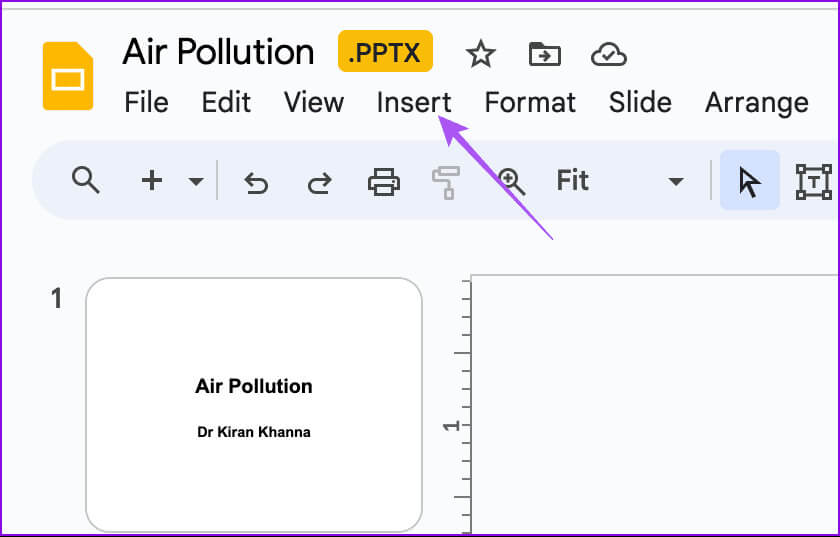Click the Move to folder icon
This screenshot has width=840, height=537.
544,54
